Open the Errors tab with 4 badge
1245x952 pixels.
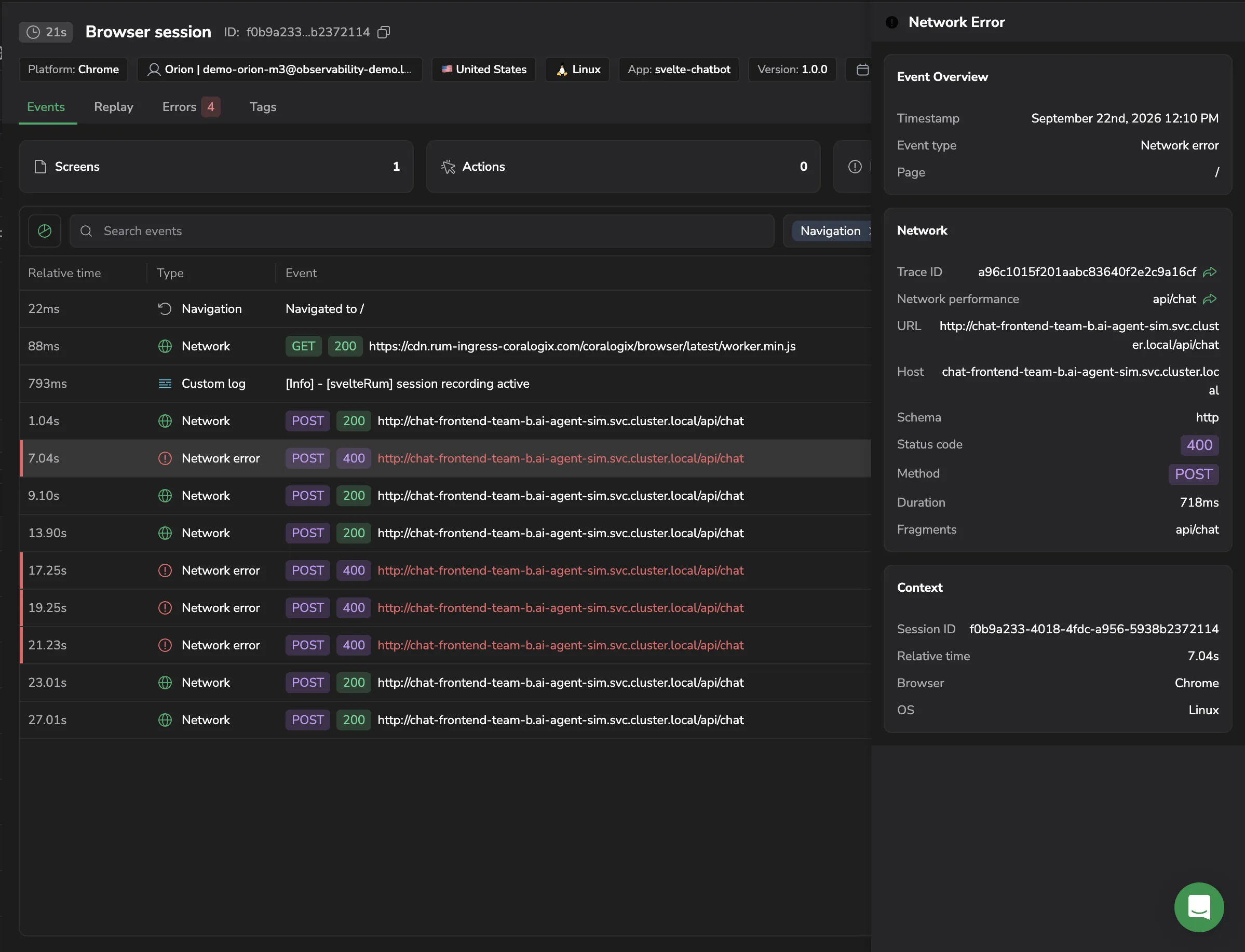(x=191, y=107)
